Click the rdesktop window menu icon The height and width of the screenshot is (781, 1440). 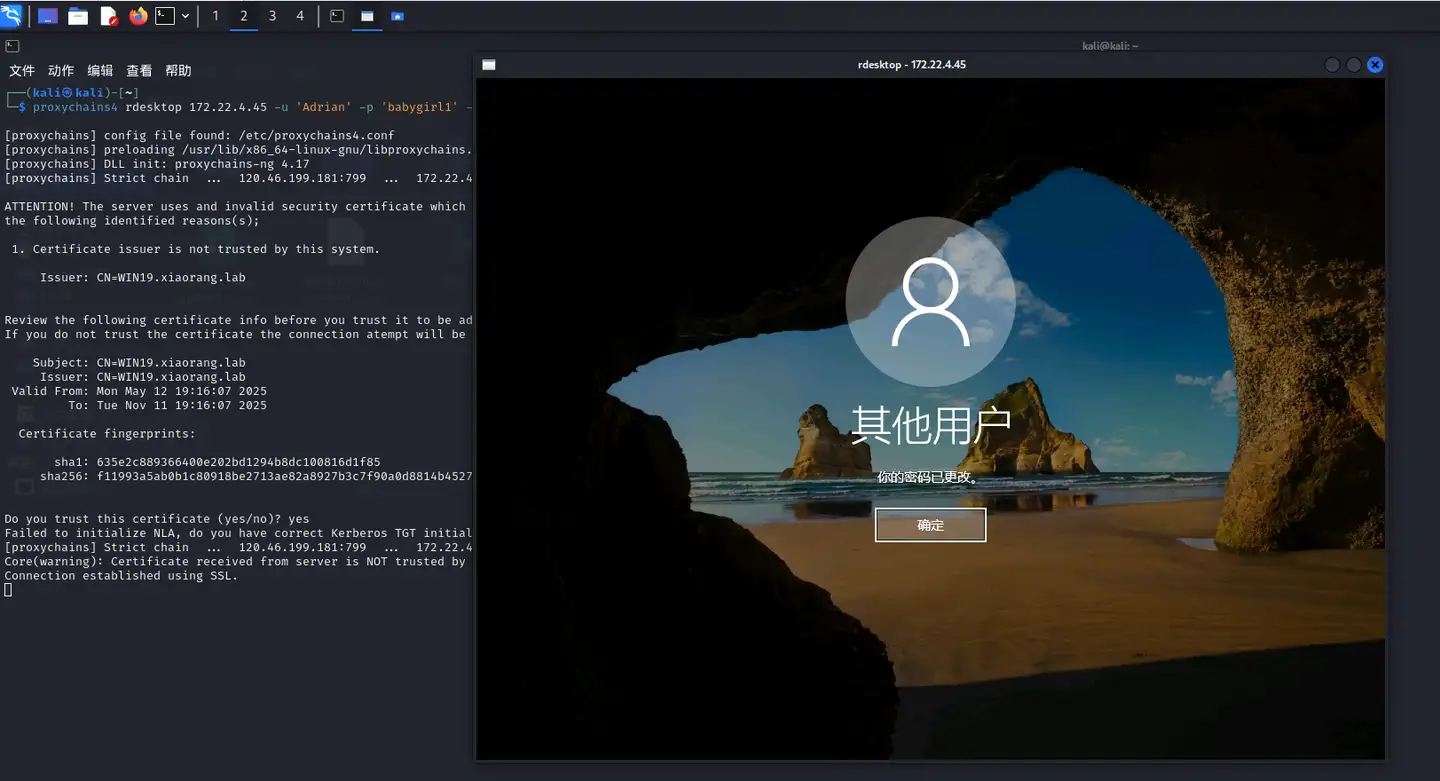[x=489, y=65]
